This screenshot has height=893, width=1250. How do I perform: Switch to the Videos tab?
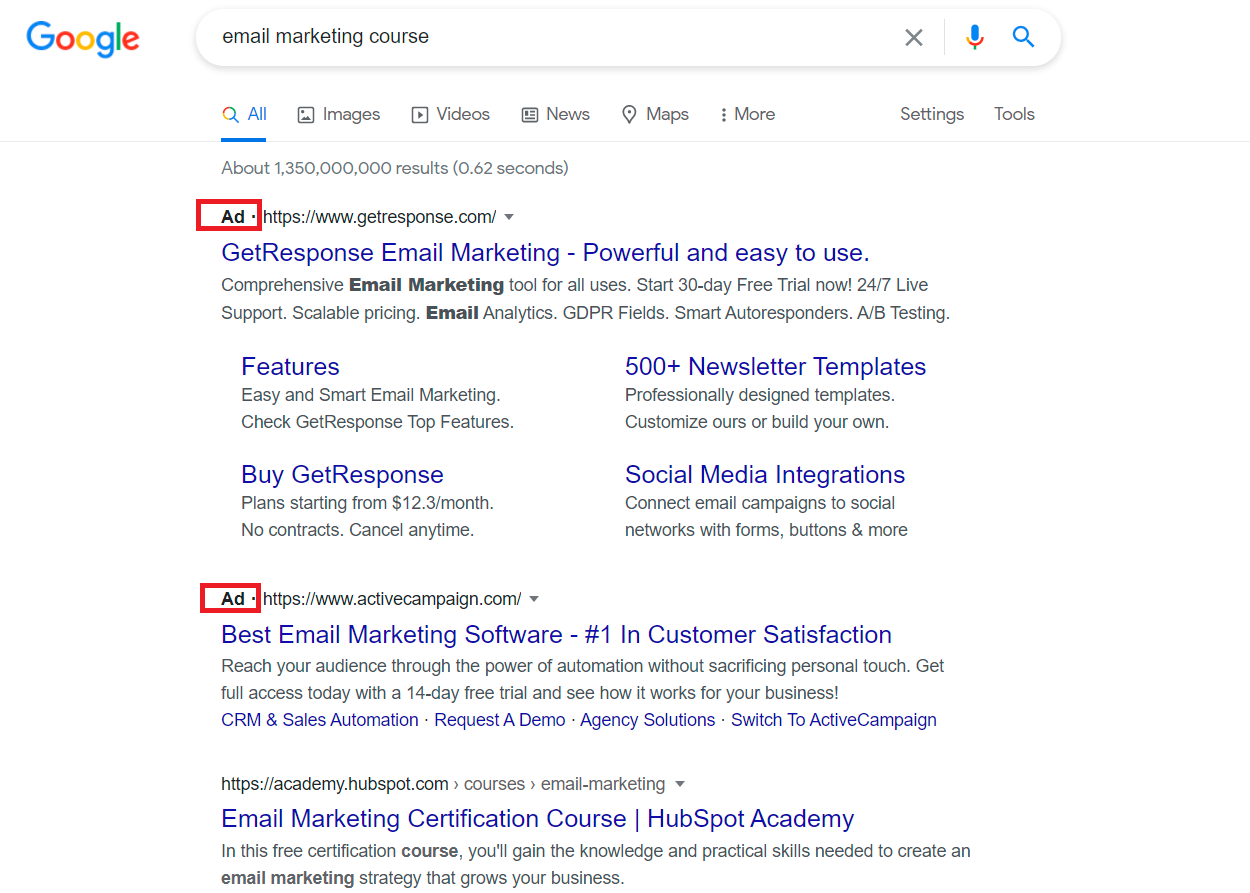point(451,114)
